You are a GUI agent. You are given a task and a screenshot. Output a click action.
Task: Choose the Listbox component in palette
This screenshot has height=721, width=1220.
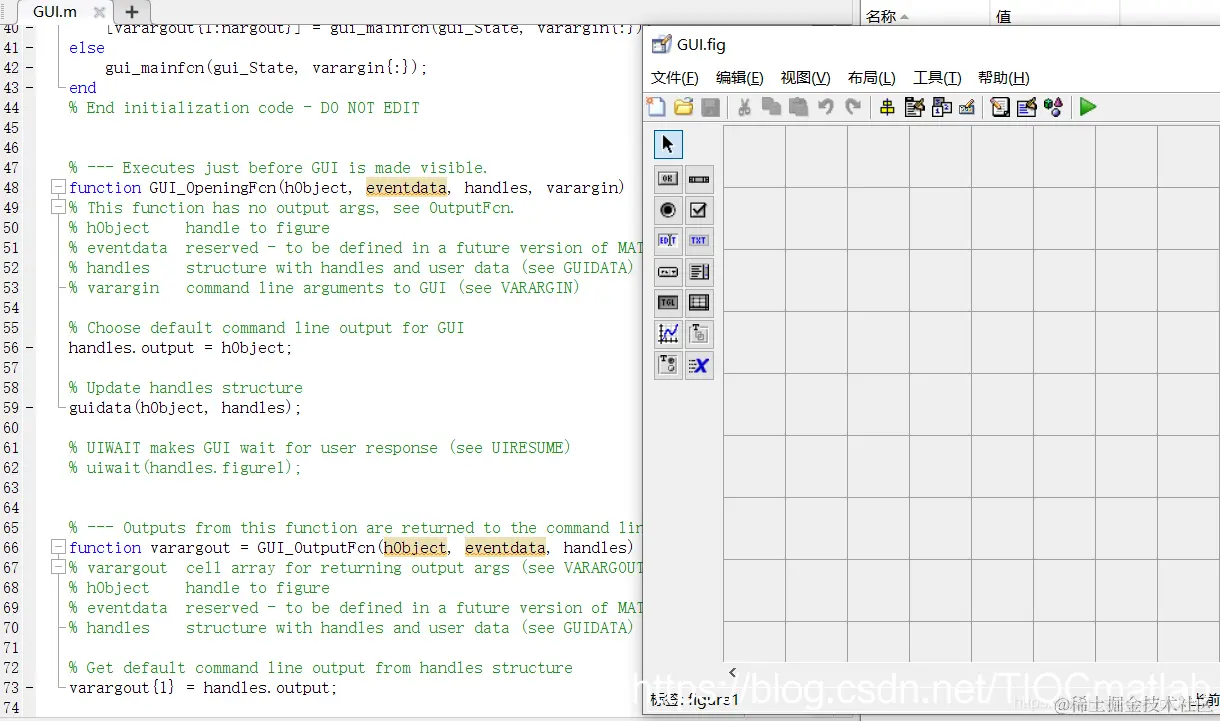click(x=699, y=272)
